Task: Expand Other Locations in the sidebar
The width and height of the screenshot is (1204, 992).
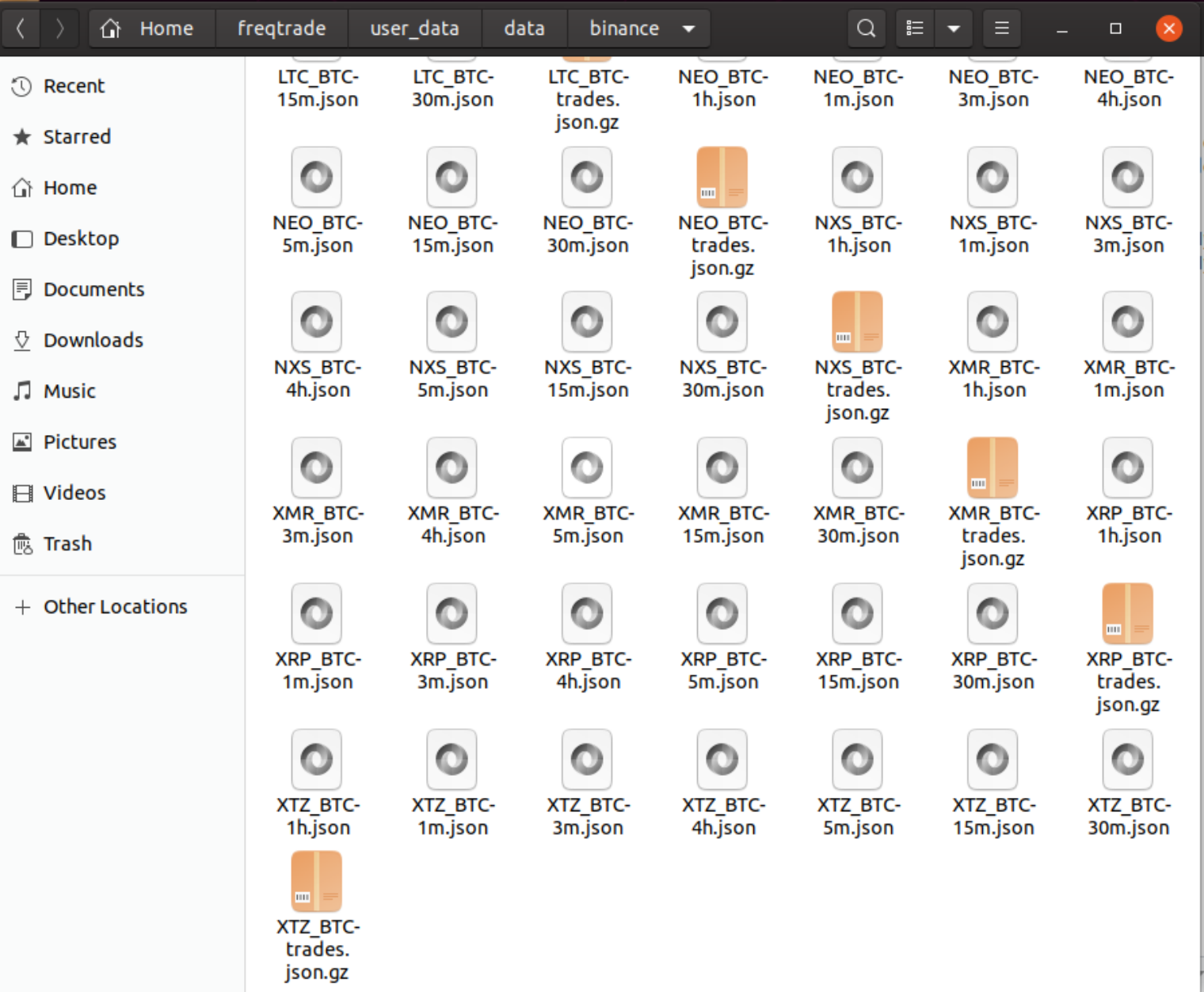Action: pyautogui.click(x=116, y=606)
